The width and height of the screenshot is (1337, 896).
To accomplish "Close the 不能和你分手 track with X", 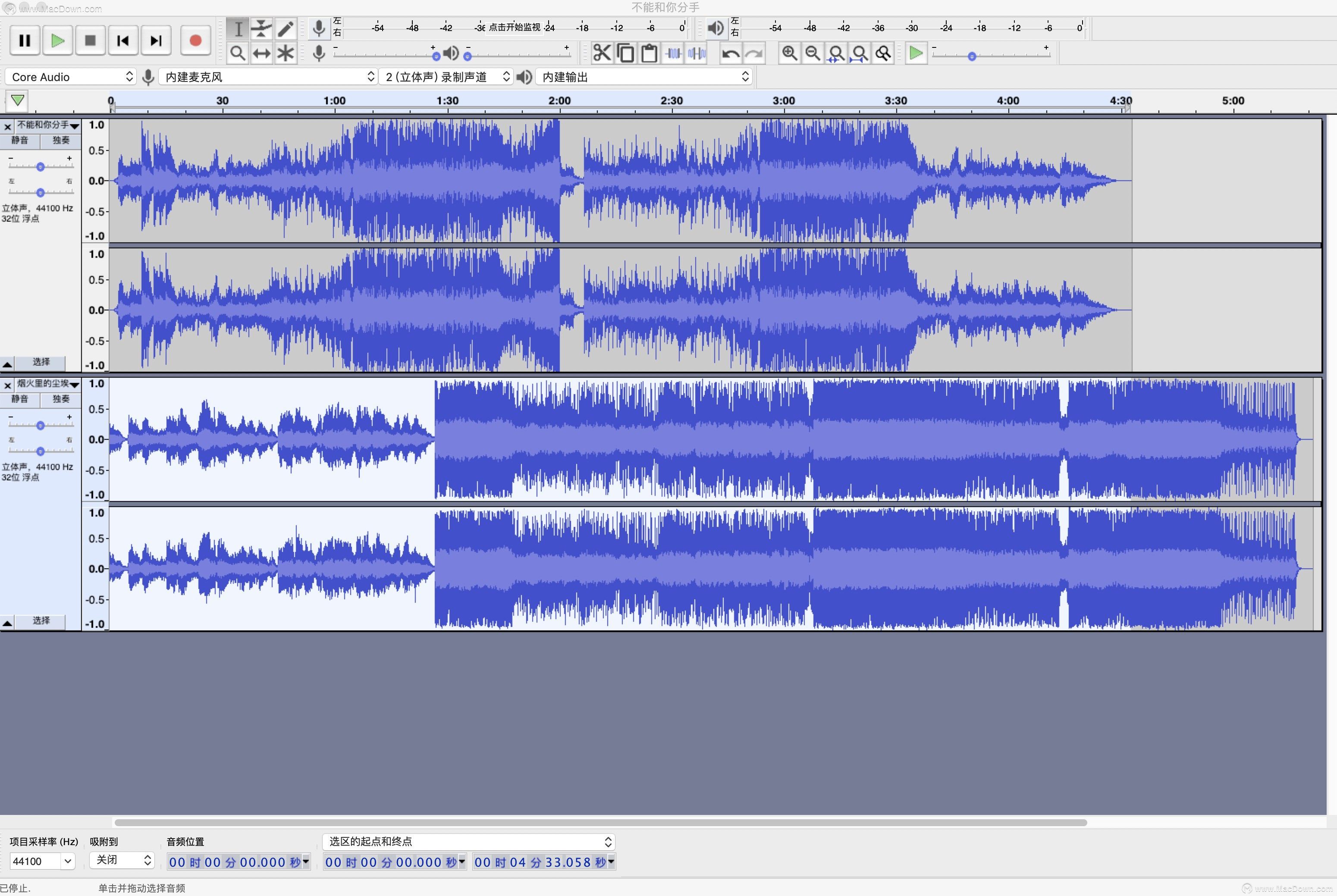I will coord(7,127).
